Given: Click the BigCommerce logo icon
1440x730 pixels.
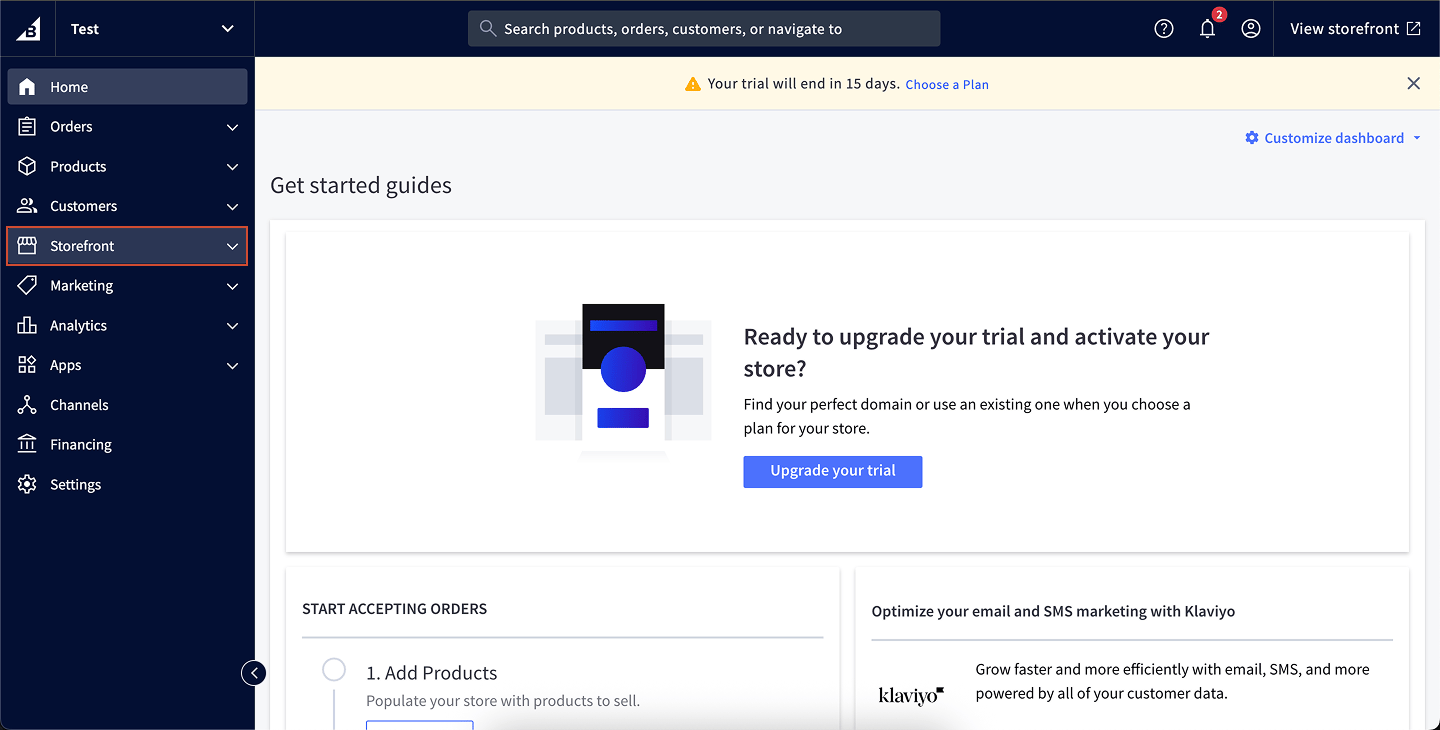Looking at the screenshot, I should tap(28, 29).
